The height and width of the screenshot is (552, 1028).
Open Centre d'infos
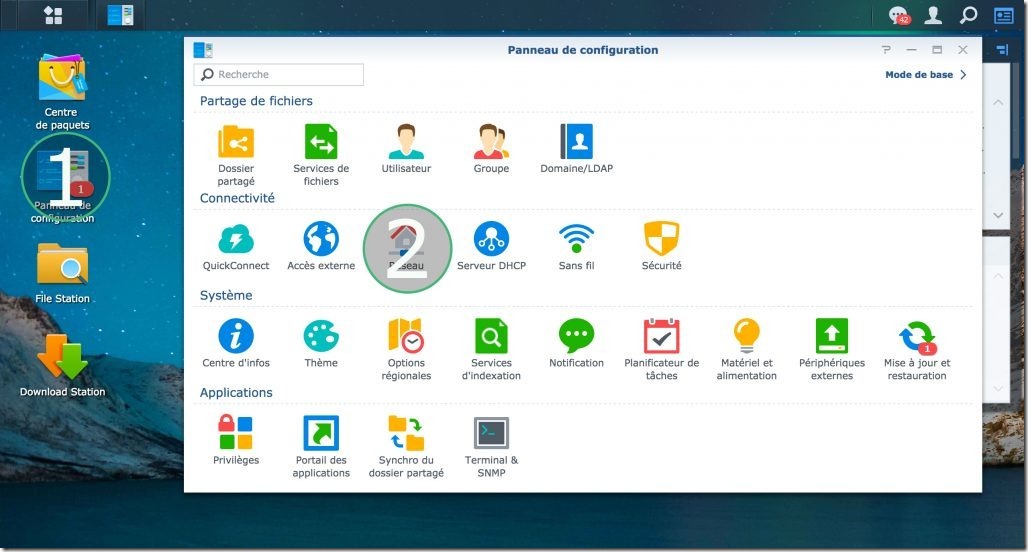pyautogui.click(x=236, y=344)
